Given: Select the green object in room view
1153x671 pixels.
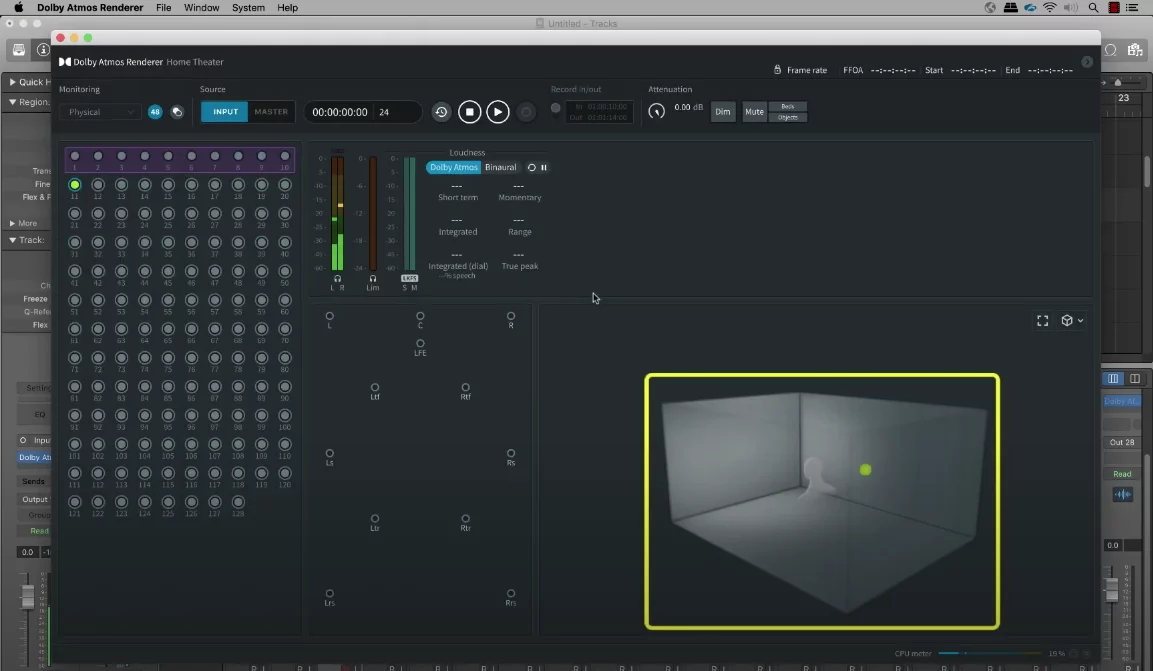Looking at the screenshot, I should click(x=866, y=469).
